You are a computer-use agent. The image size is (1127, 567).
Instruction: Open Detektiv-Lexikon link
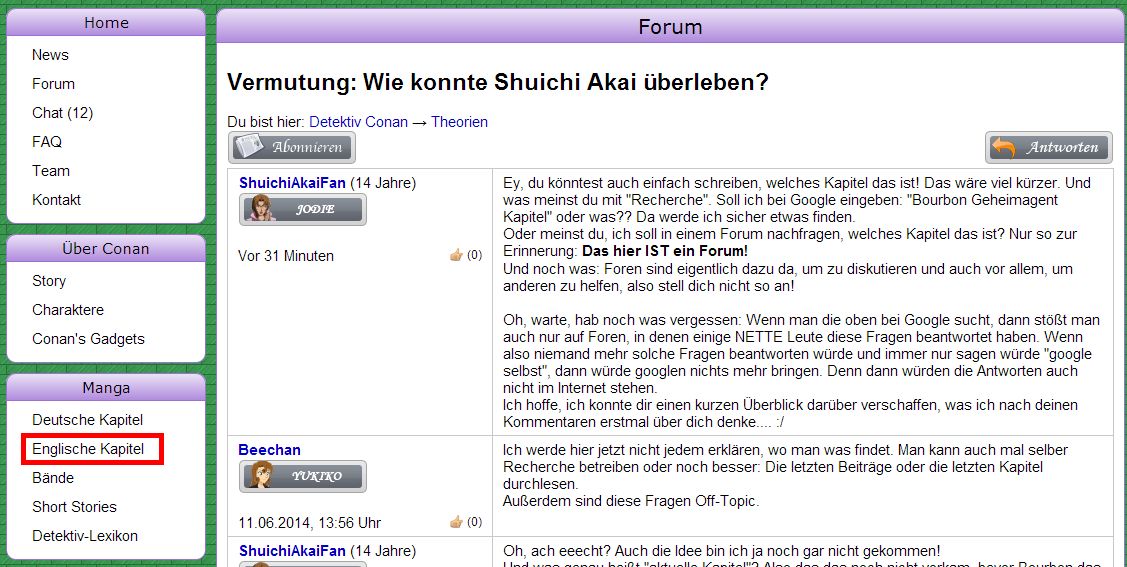[85, 536]
